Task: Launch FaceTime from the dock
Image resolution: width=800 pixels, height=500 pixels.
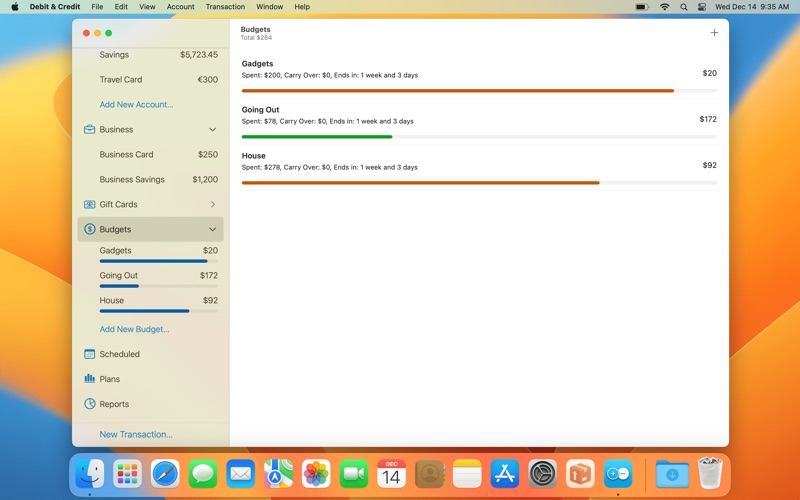Action: point(354,473)
